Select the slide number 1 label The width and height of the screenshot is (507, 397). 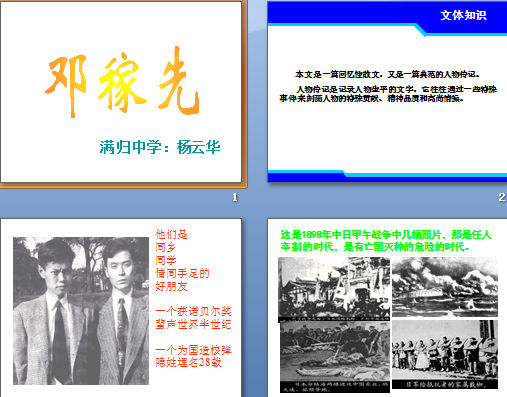coord(235,198)
